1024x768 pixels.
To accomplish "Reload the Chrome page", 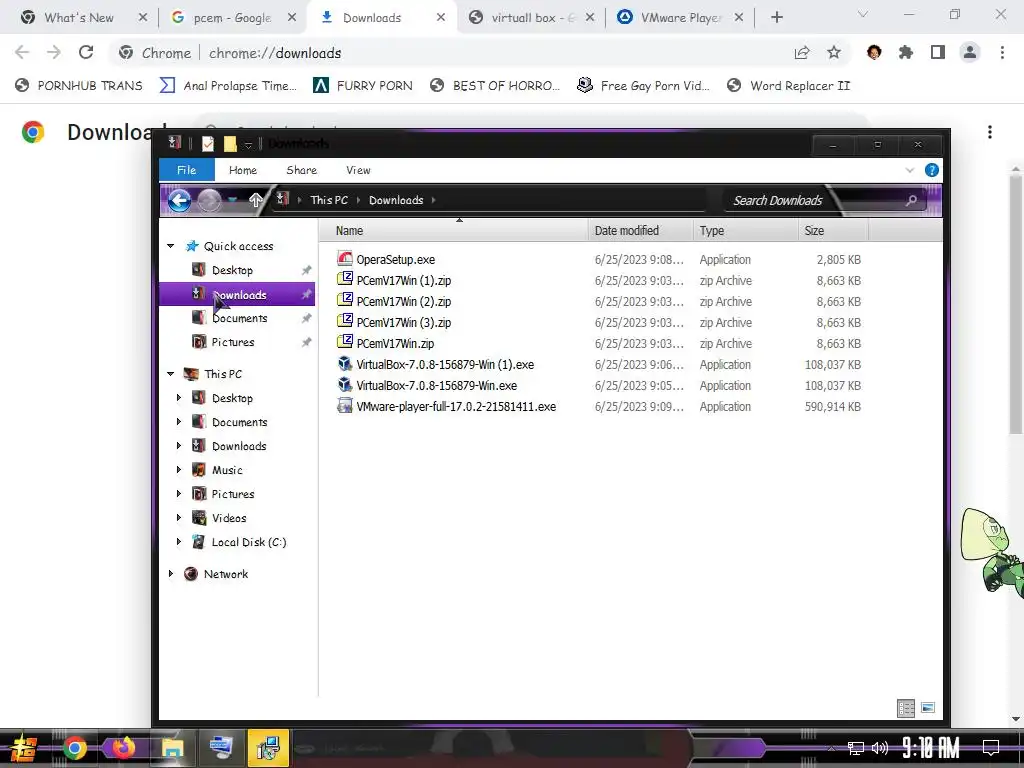I will pos(86,52).
